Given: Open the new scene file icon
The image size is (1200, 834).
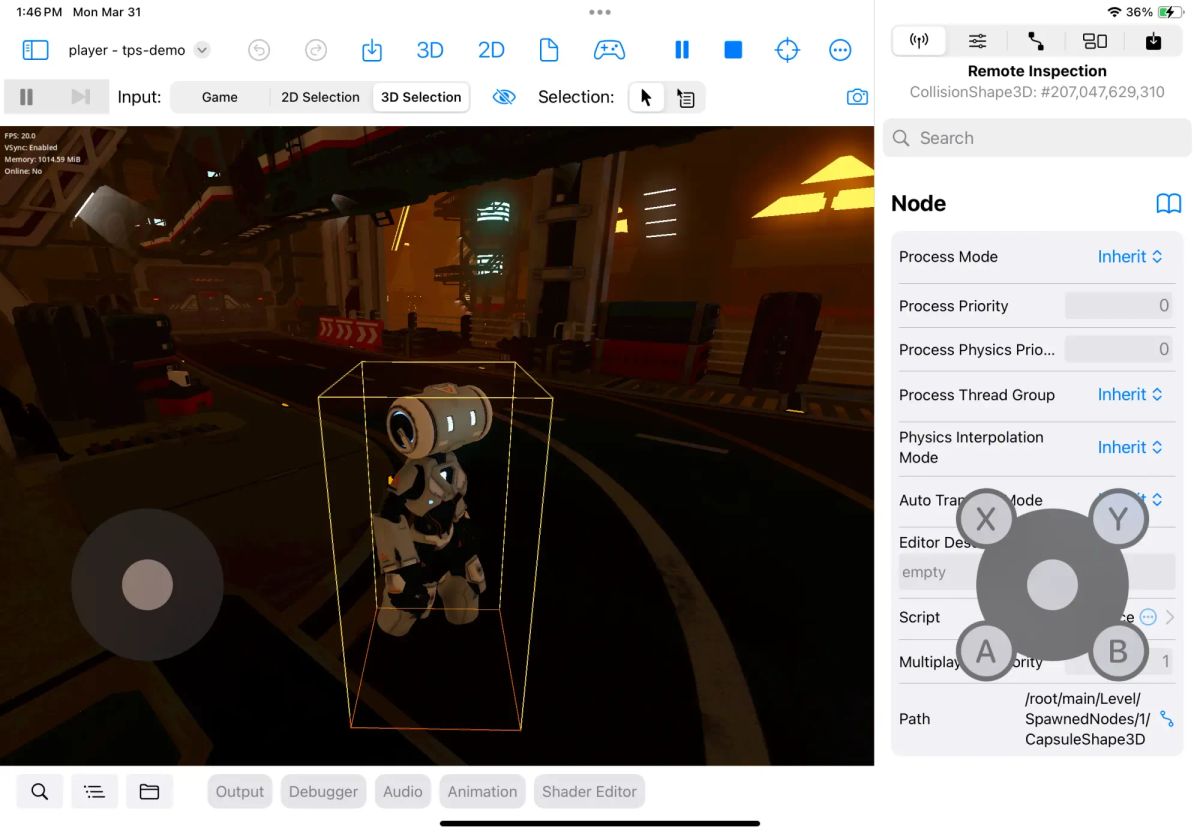Looking at the screenshot, I should pyautogui.click(x=549, y=49).
